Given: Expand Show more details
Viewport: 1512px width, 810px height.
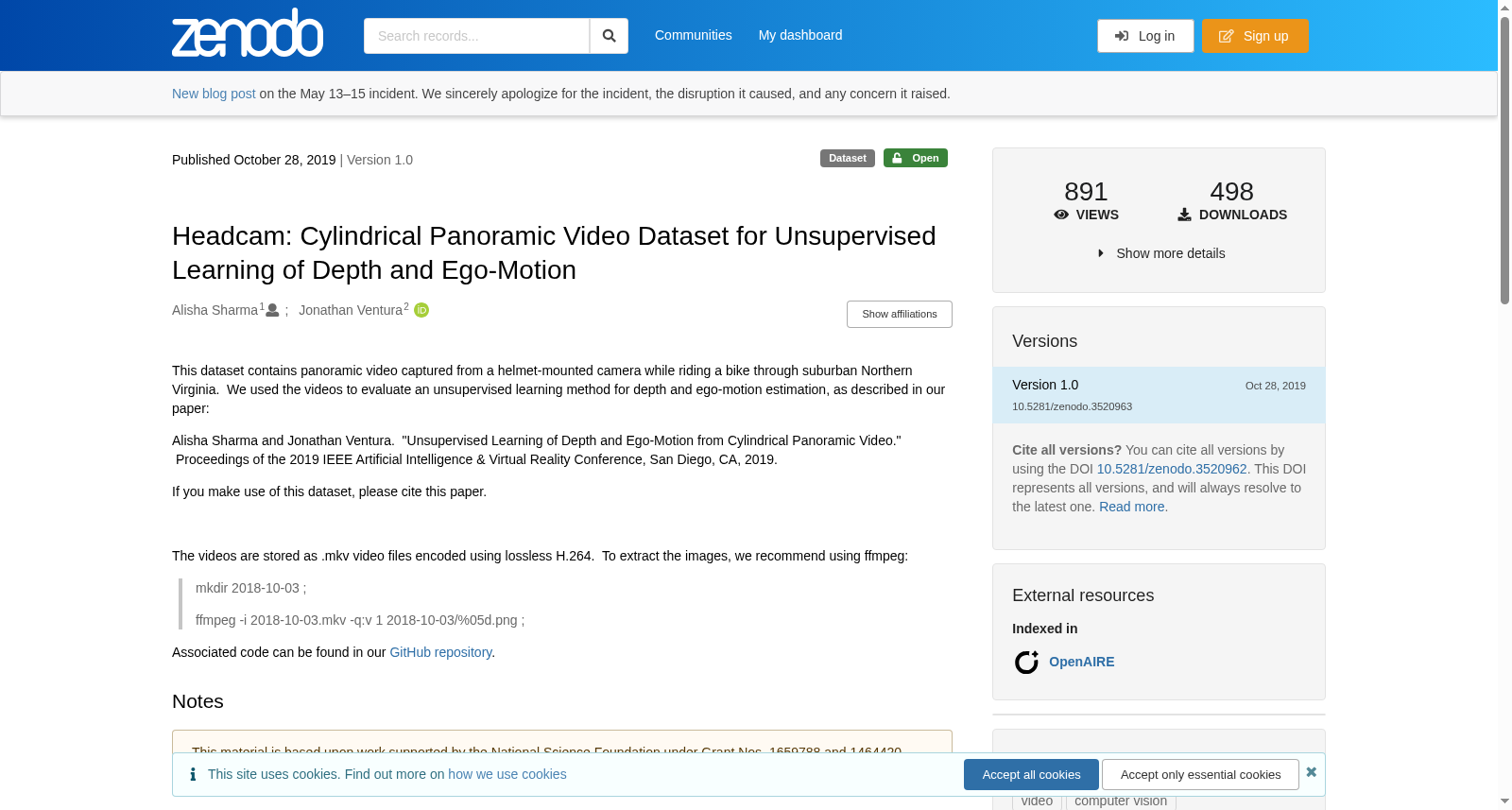Looking at the screenshot, I should point(1160,253).
